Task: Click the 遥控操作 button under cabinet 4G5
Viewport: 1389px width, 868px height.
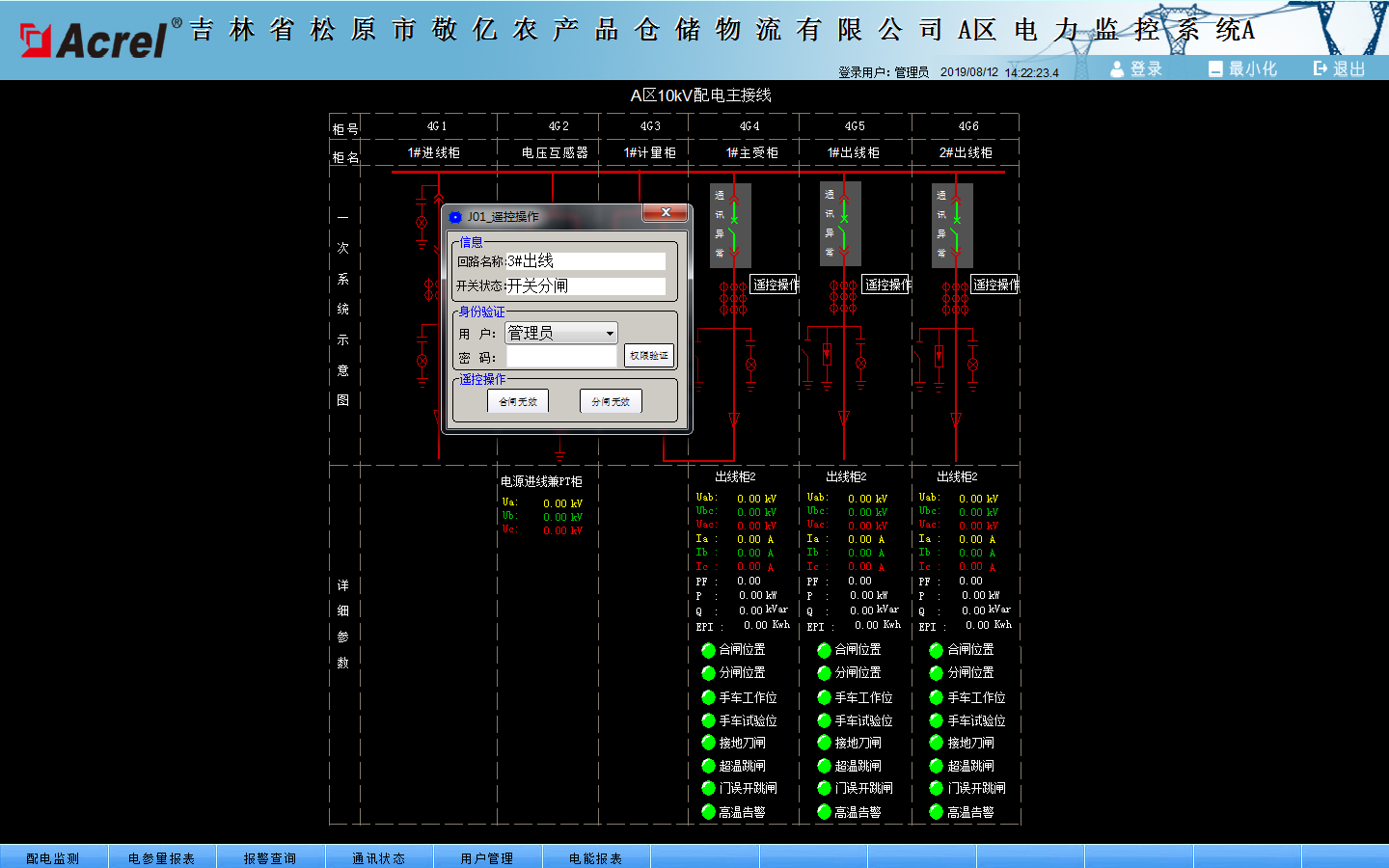Action: [887, 285]
